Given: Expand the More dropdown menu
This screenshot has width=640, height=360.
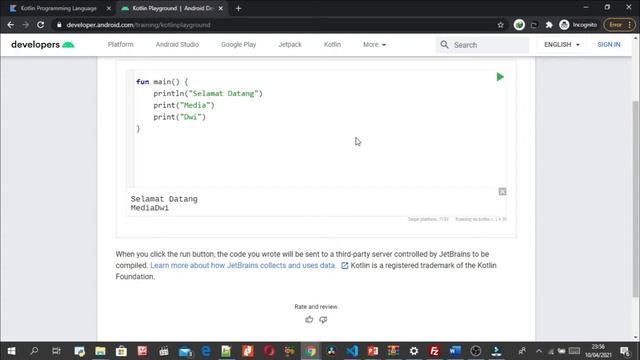Looking at the screenshot, I should (x=374, y=44).
